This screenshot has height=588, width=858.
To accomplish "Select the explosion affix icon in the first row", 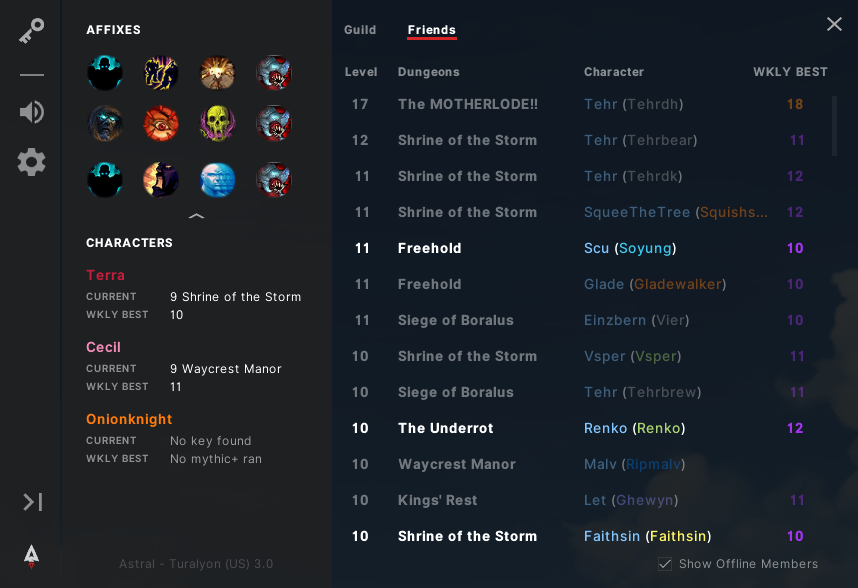I will click(217, 73).
